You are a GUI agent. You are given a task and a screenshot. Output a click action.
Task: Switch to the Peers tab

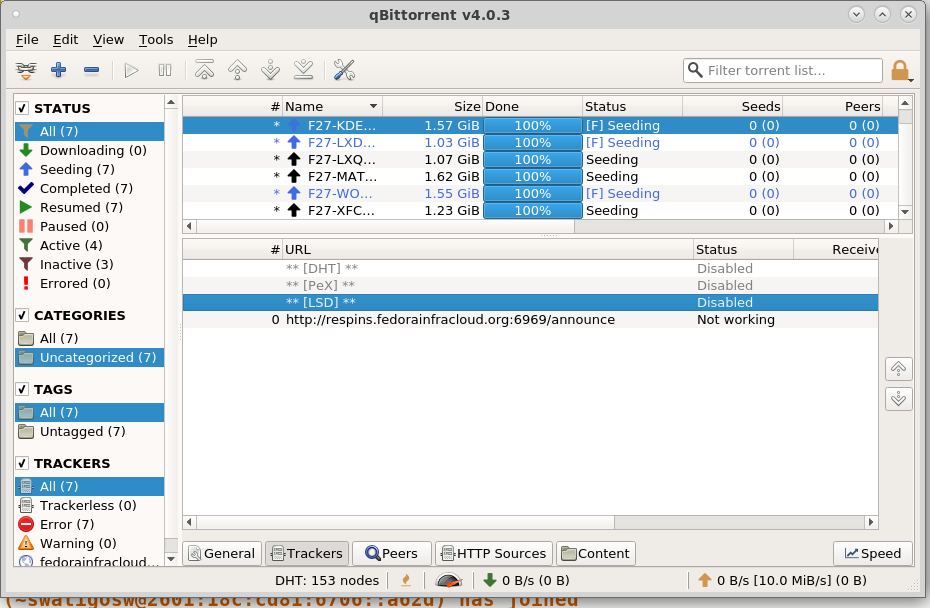click(x=391, y=553)
